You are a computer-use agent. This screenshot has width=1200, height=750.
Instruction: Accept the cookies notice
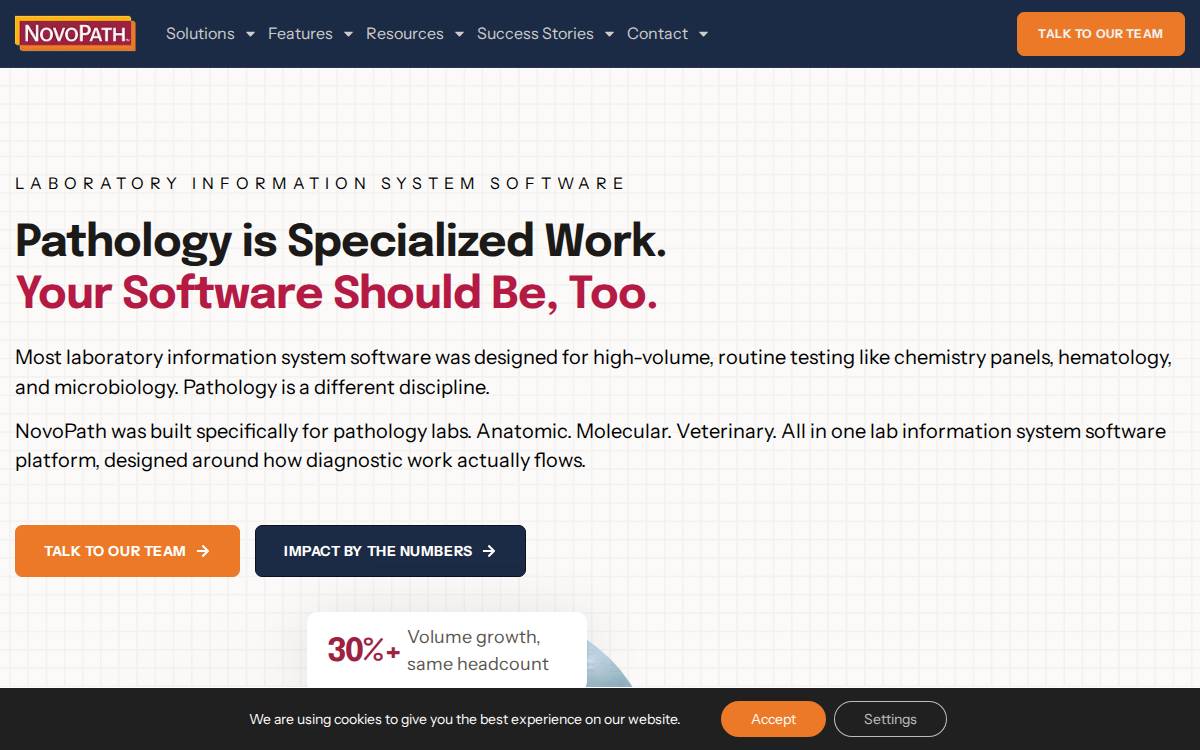[773, 719]
